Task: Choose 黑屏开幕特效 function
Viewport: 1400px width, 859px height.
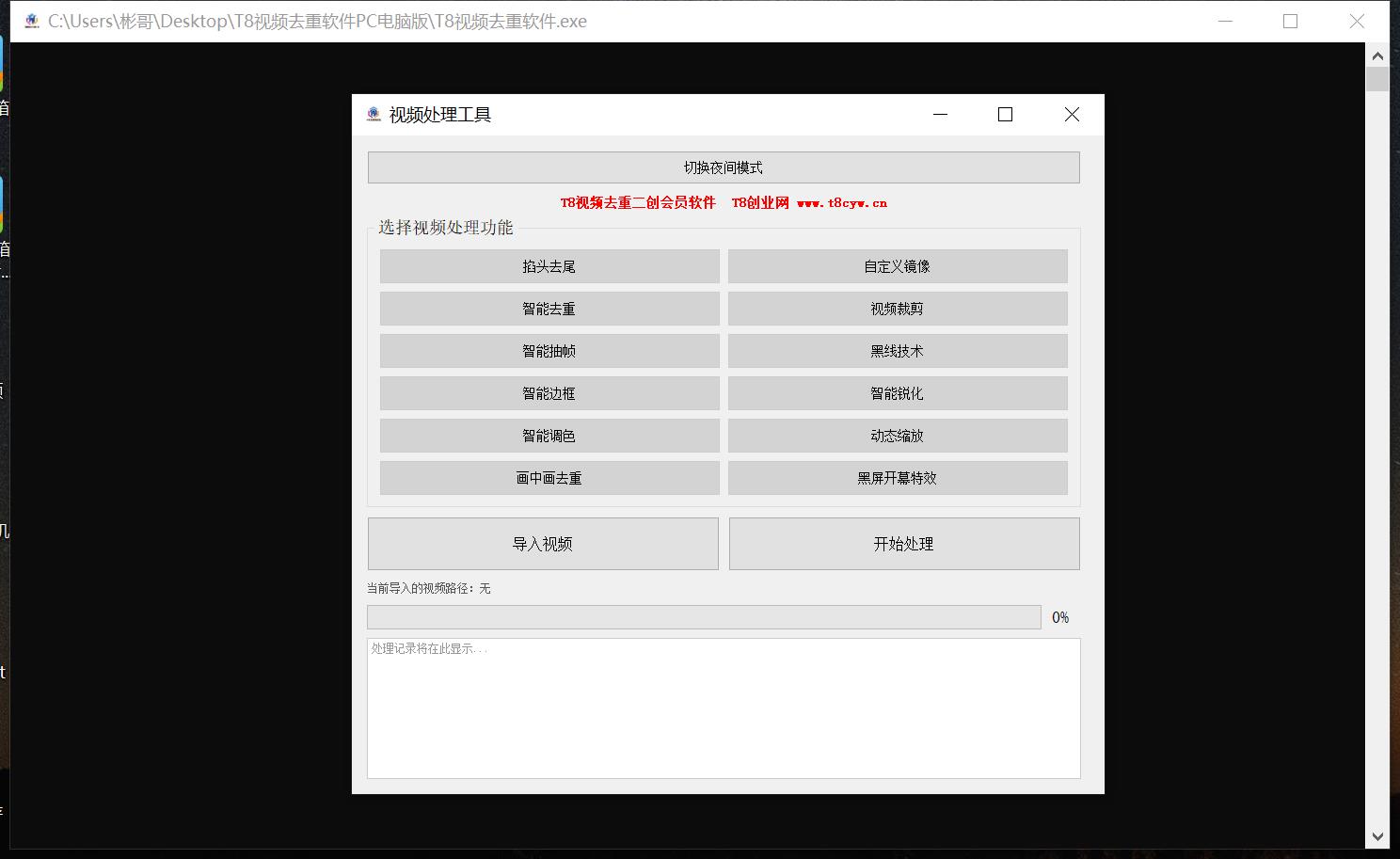Action: (x=898, y=478)
